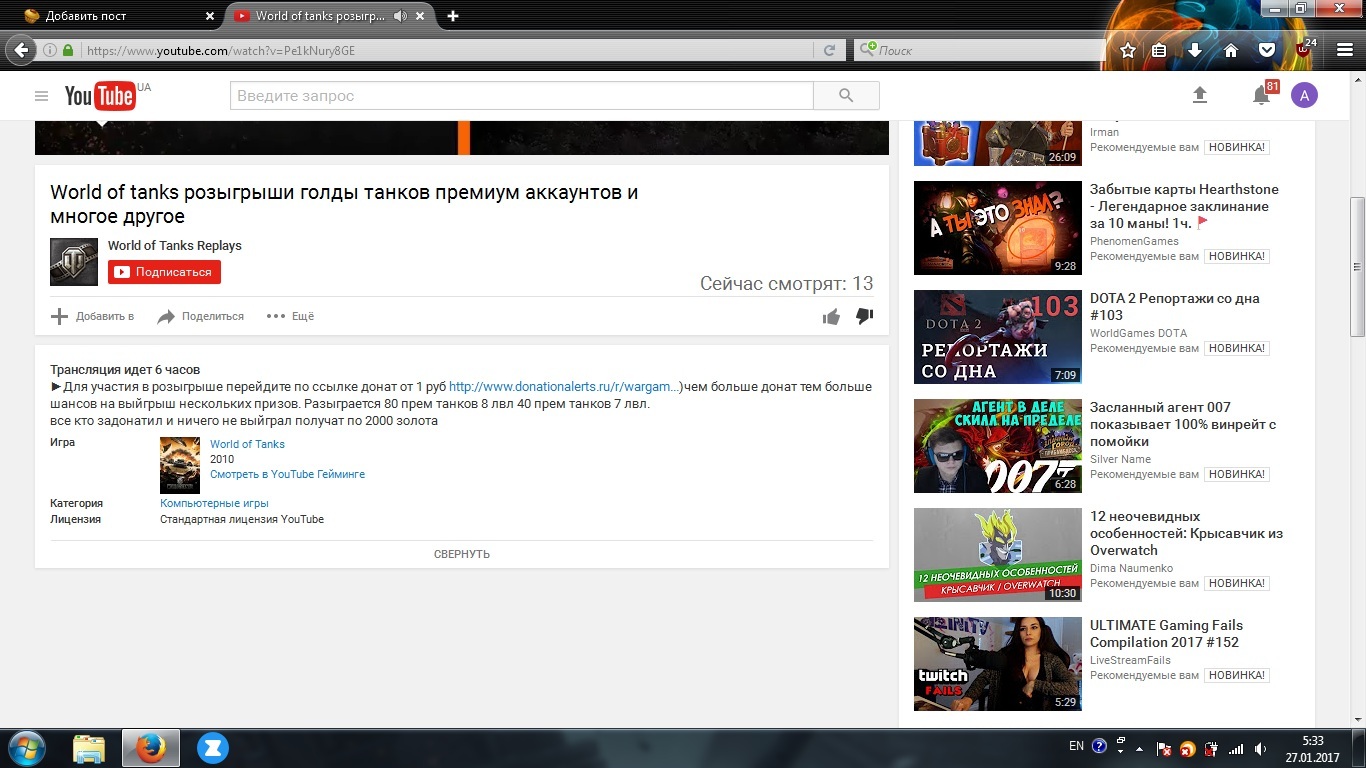Open the Компьютерные игры category link

214,504
